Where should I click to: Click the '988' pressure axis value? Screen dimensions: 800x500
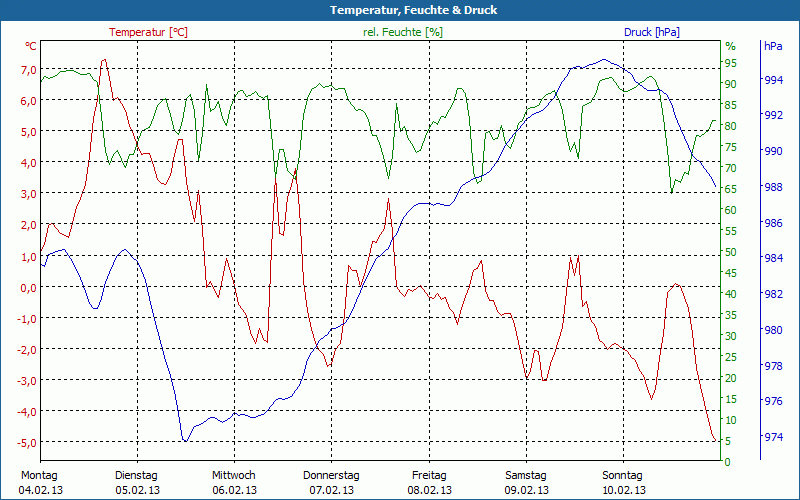point(774,187)
